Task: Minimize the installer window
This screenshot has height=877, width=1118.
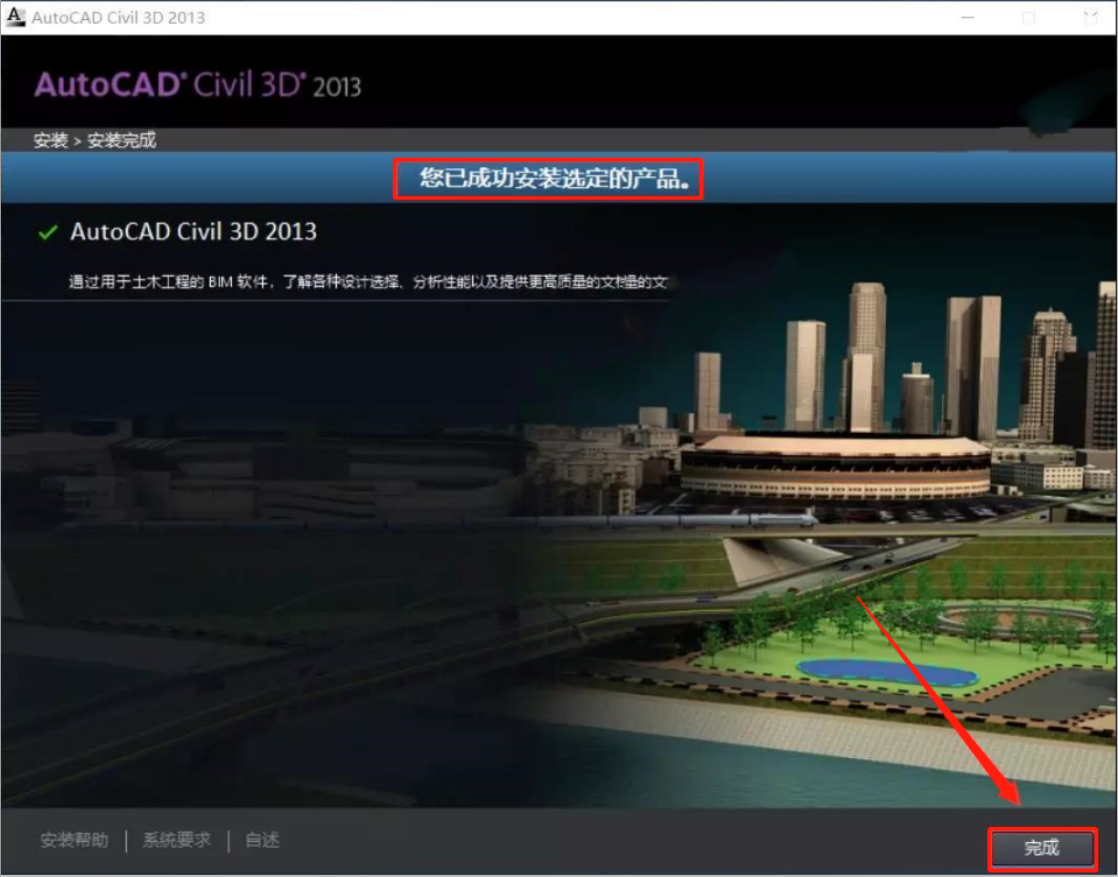Action: 967,18
